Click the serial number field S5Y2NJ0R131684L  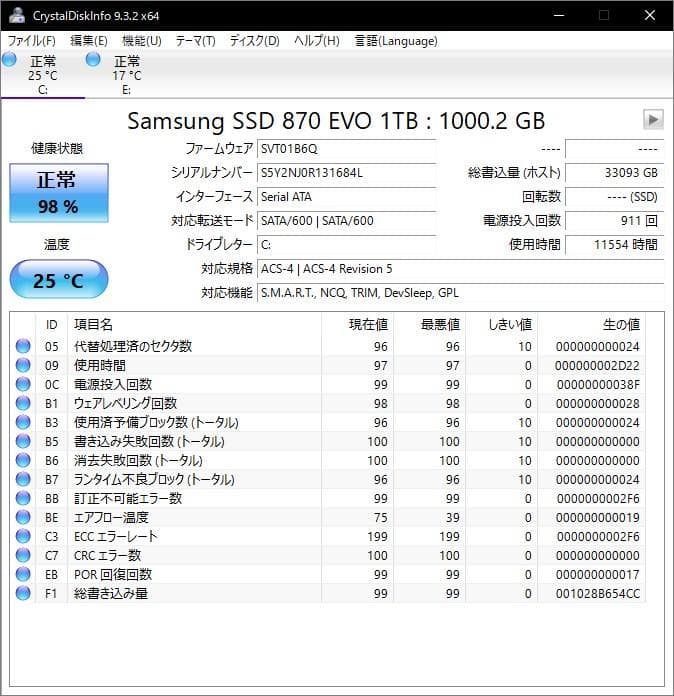pos(346,173)
